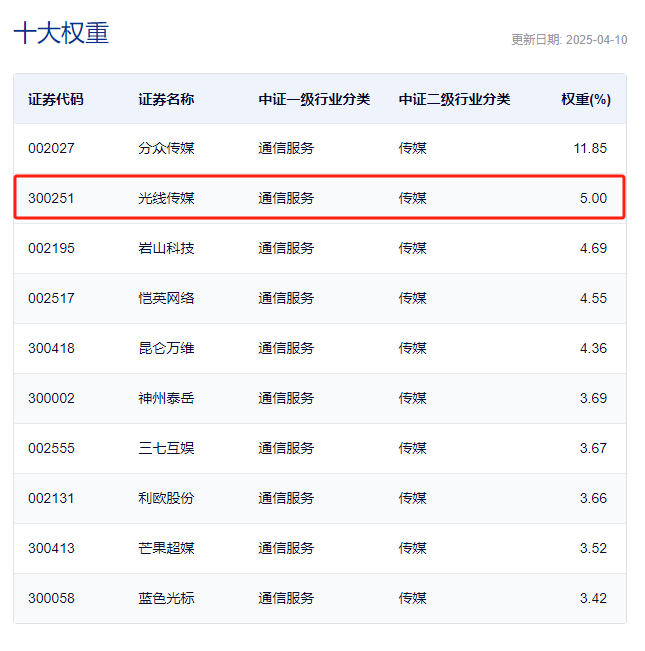Select stock name 光线传媒
Image resolution: width=645 pixels, height=651 pixels.
[x=166, y=198]
